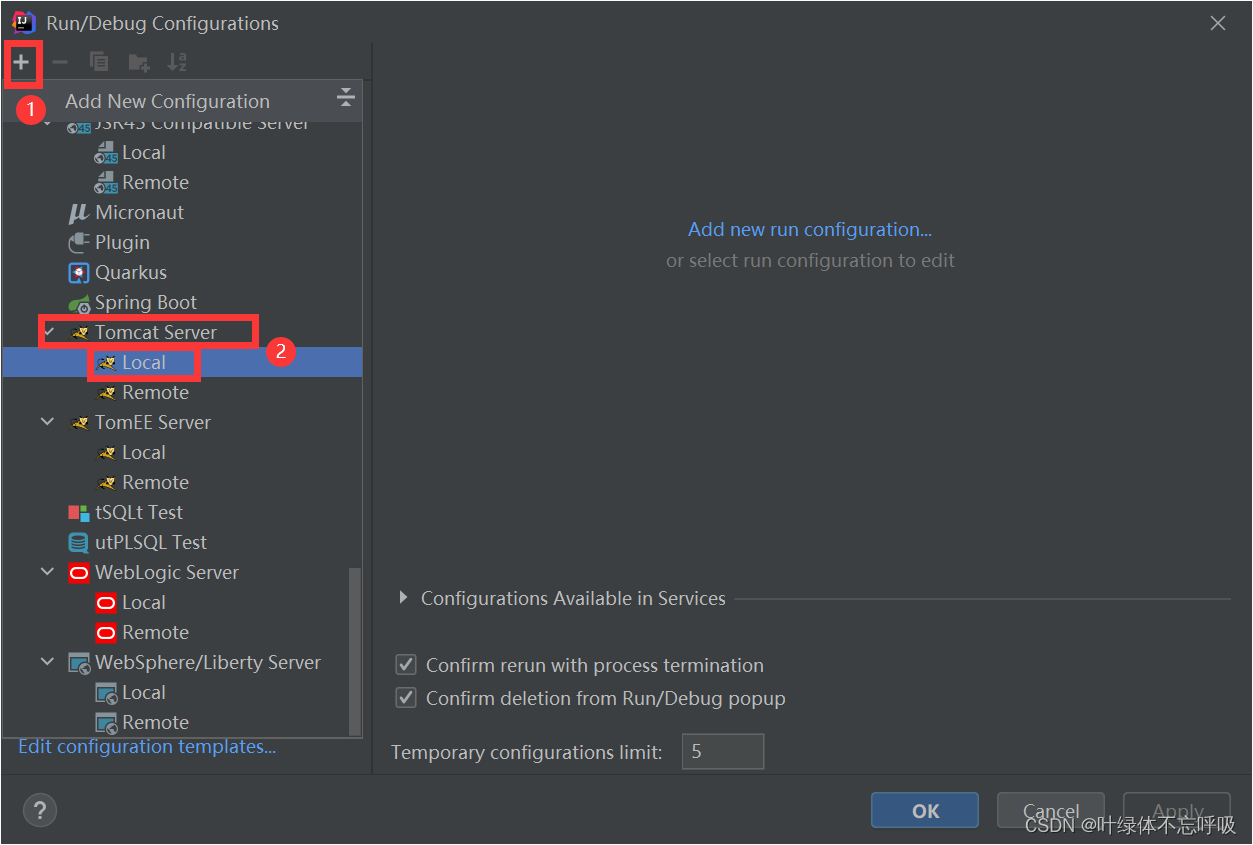The height and width of the screenshot is (845, 1253).
Task: Choose the Spring Boot configuration type
Action: coord(146,302)
